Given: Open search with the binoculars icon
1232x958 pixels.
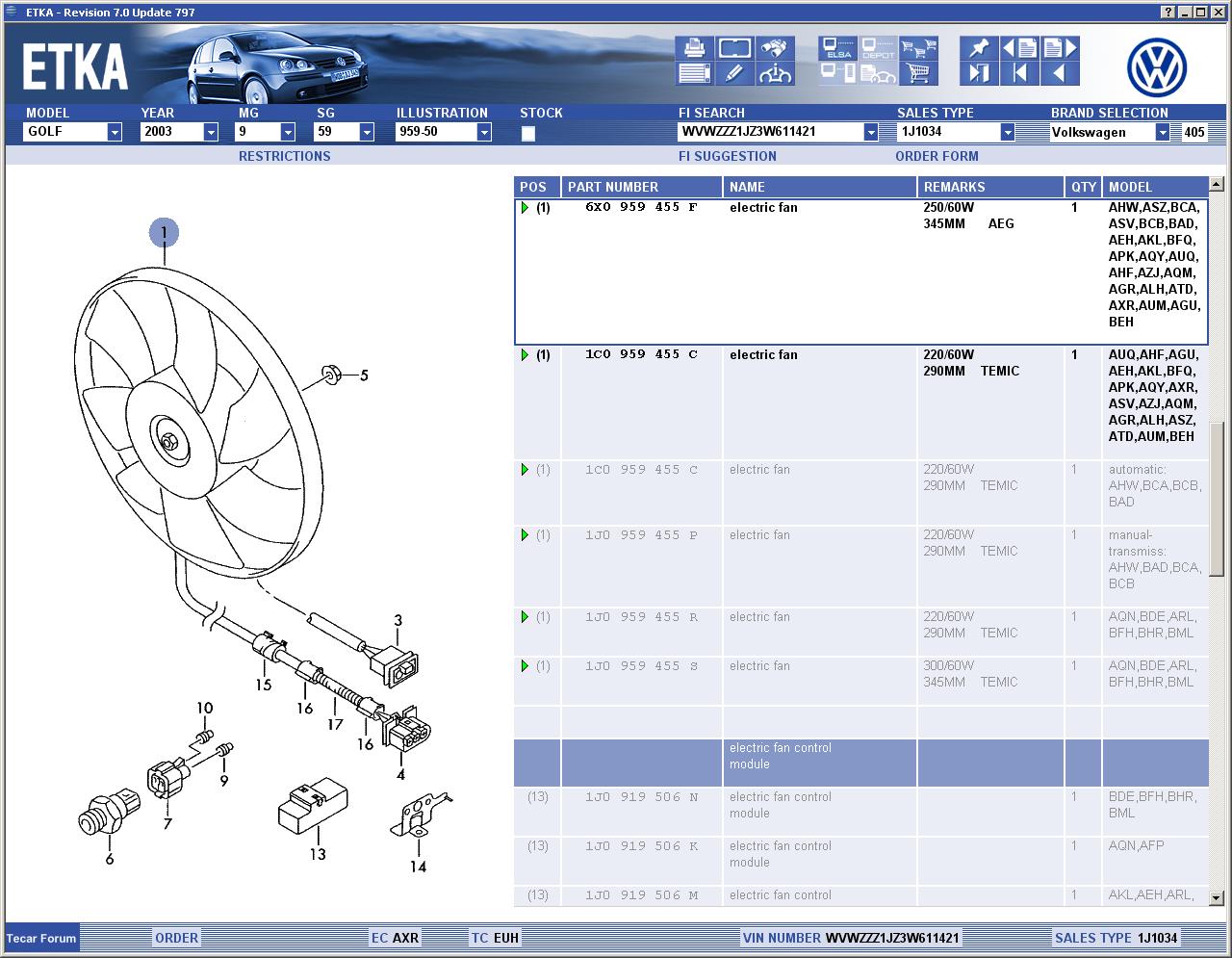Looking at the screenshot, I should [775, 48].
